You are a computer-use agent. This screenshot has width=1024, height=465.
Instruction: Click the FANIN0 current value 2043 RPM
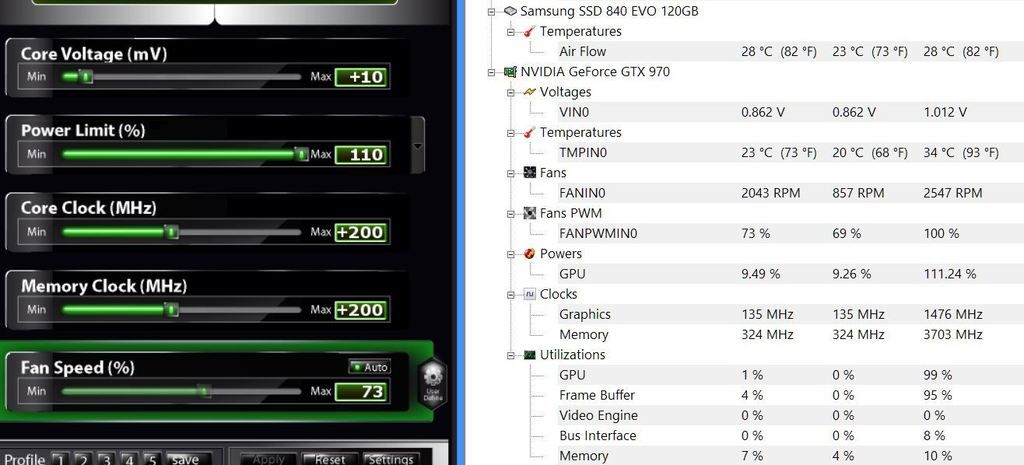771,193
